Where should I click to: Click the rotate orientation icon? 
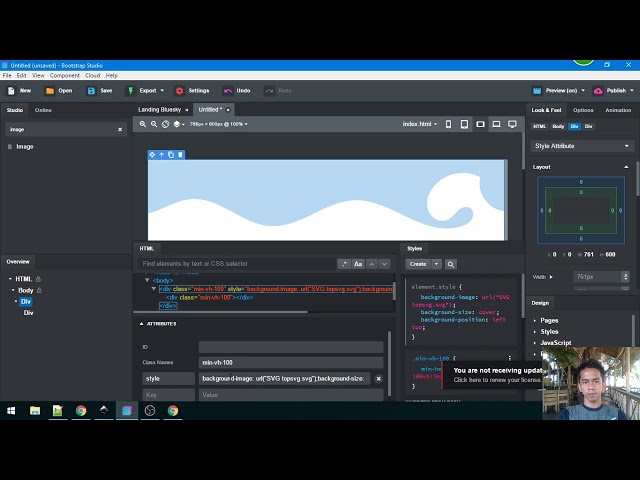(x=165, y=124)
